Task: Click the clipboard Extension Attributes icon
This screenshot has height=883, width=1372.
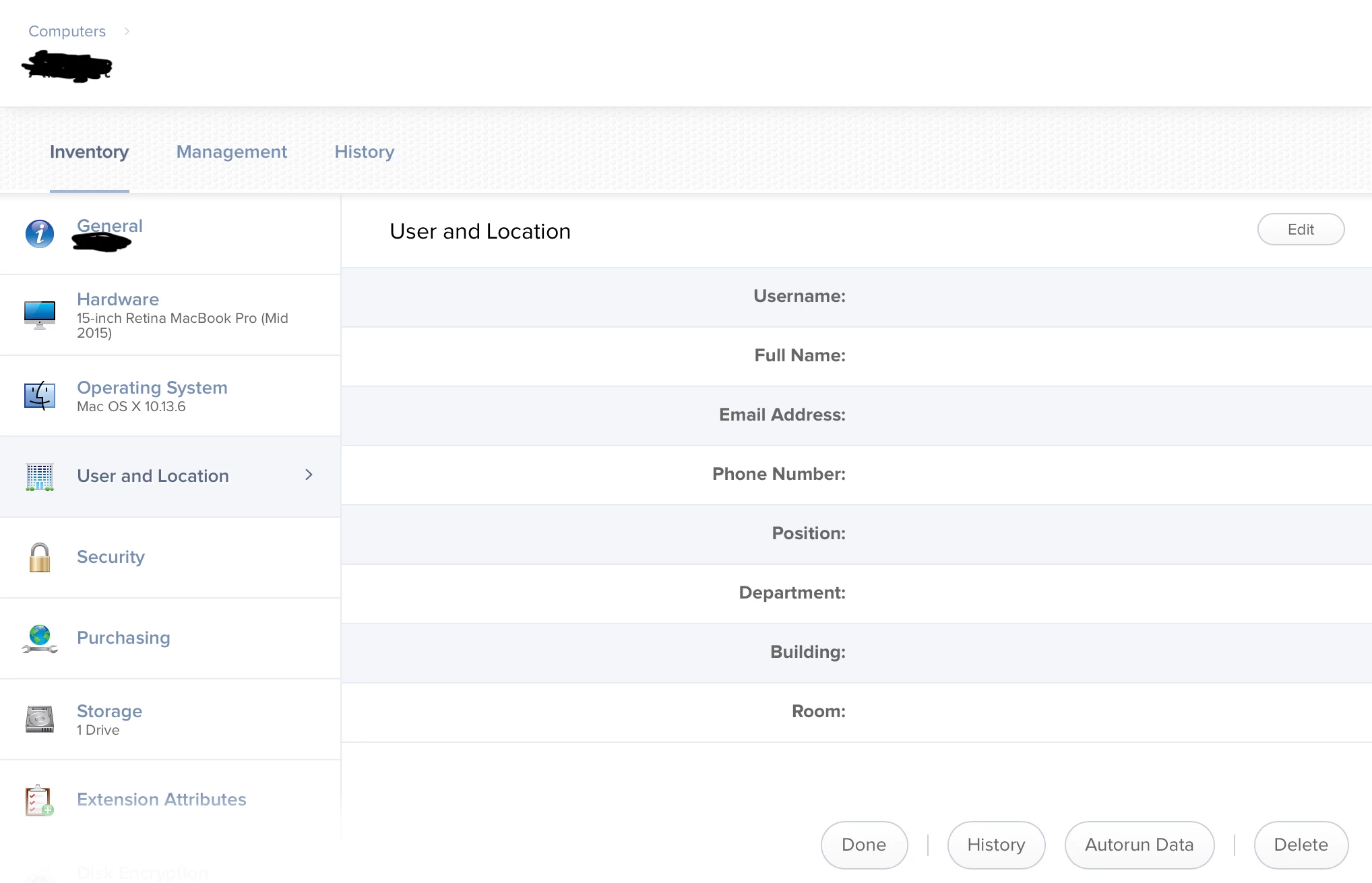Action: pyautogui.click(x=40, y=800)
